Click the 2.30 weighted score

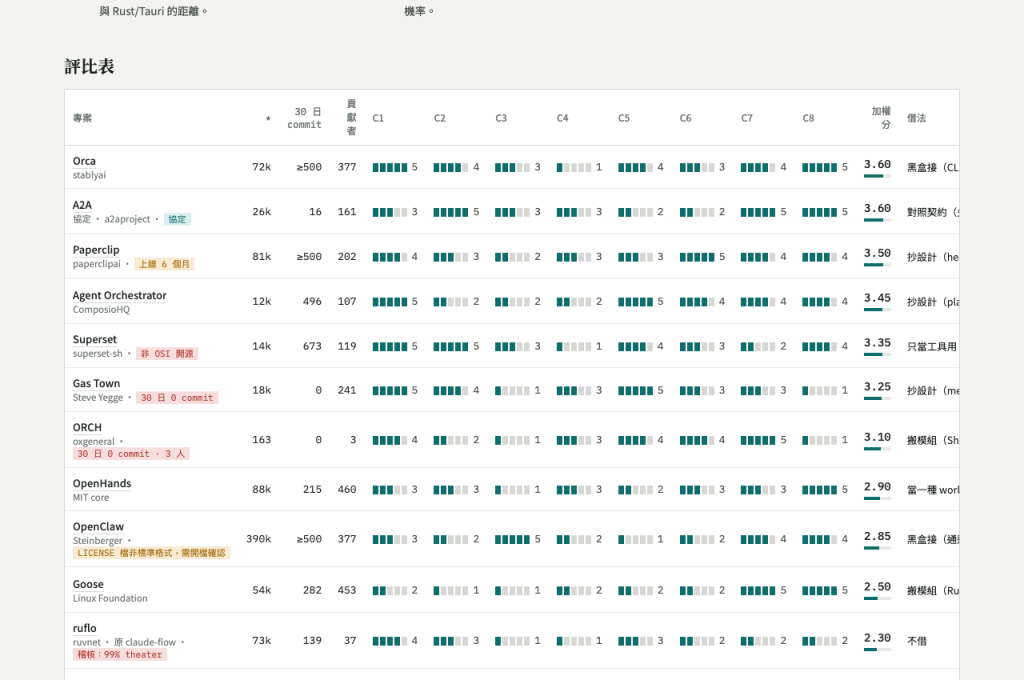click(x=877, y=638)
